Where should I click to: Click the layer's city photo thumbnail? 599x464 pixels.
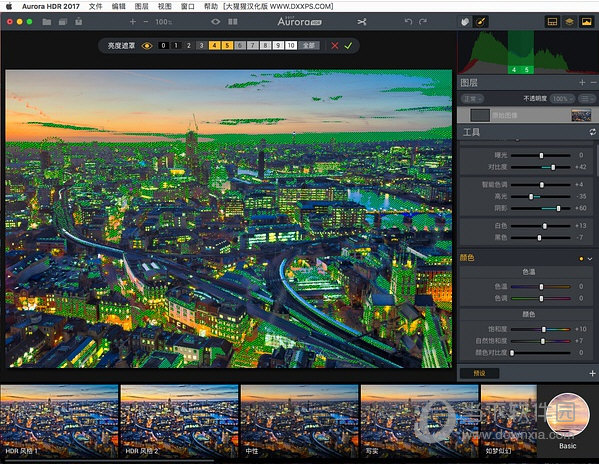581,115
